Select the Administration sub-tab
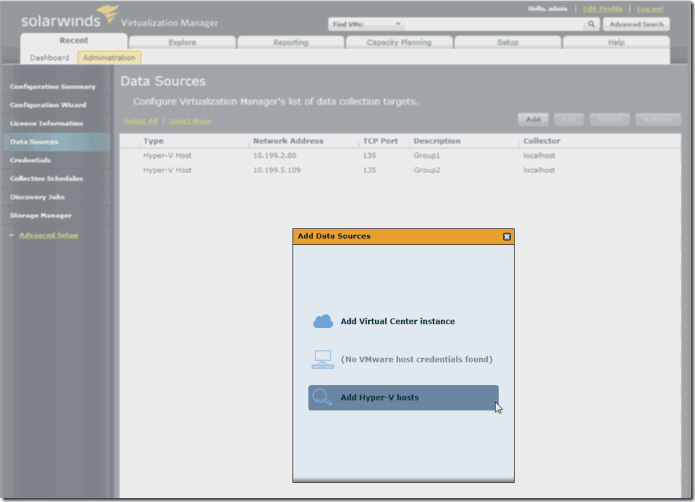This screenshot has height=502, width=695. 109,58
